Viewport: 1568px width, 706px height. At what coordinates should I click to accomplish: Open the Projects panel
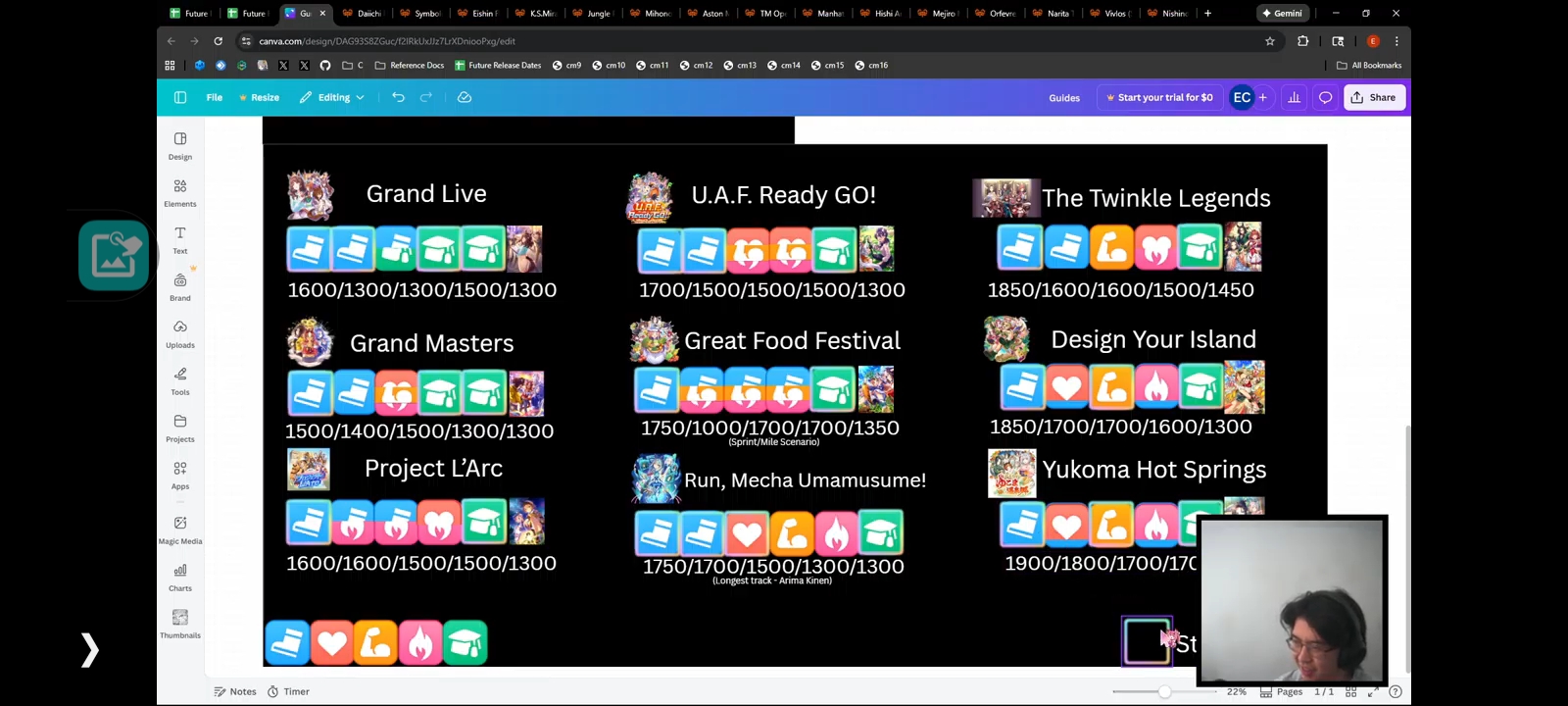pos(180,428)
